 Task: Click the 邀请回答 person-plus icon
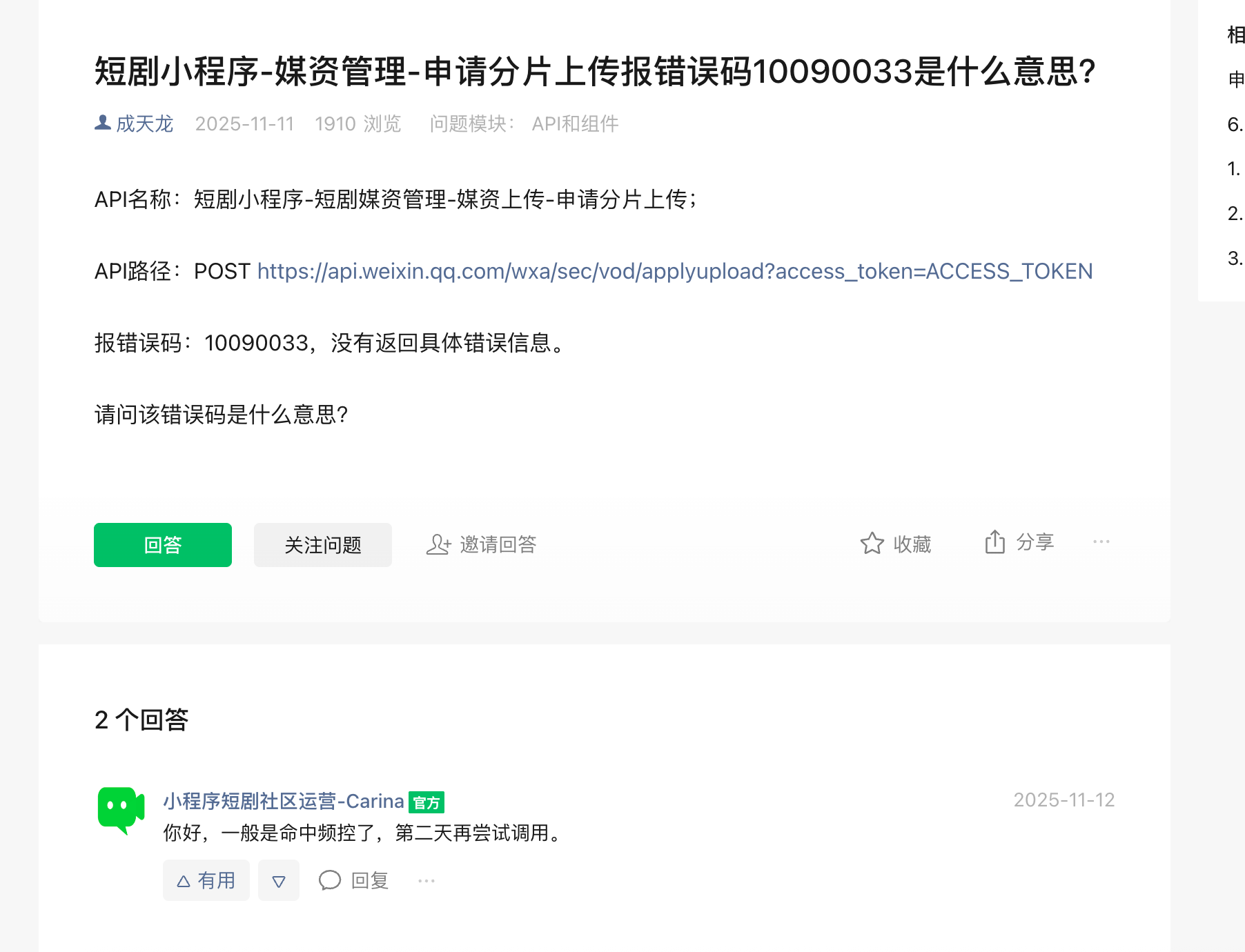439,544
